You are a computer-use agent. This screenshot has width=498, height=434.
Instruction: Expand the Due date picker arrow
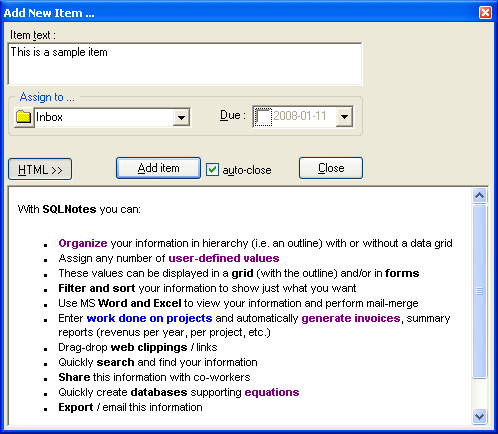tap(344, 117)
